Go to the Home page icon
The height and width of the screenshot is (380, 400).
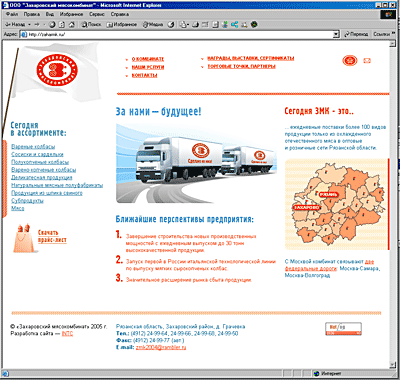coord(71,24)
